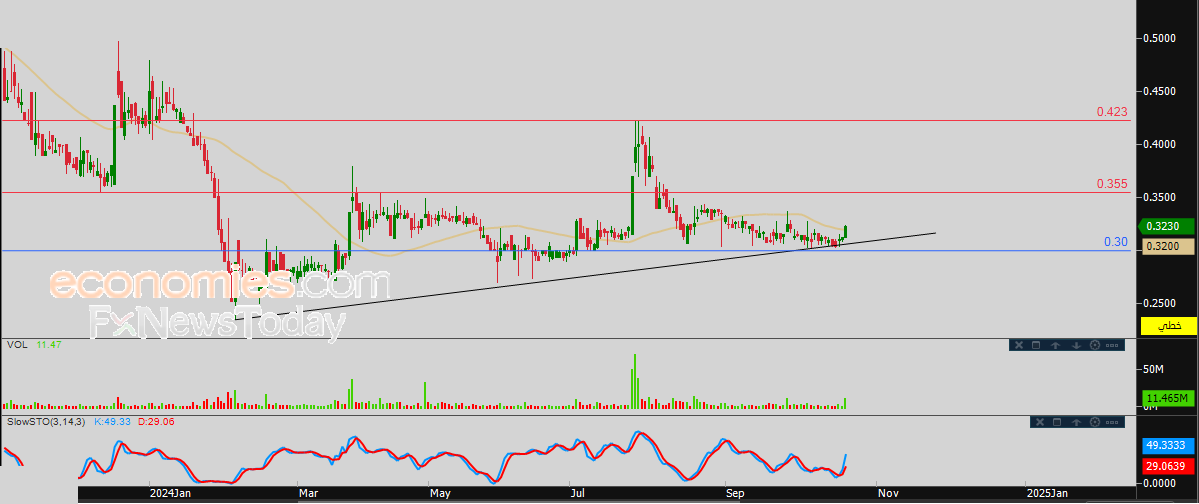This screenshot has width=1199, height=504.
Task: Click the 0.423 resistance level label
Action: click(1111, 112)
